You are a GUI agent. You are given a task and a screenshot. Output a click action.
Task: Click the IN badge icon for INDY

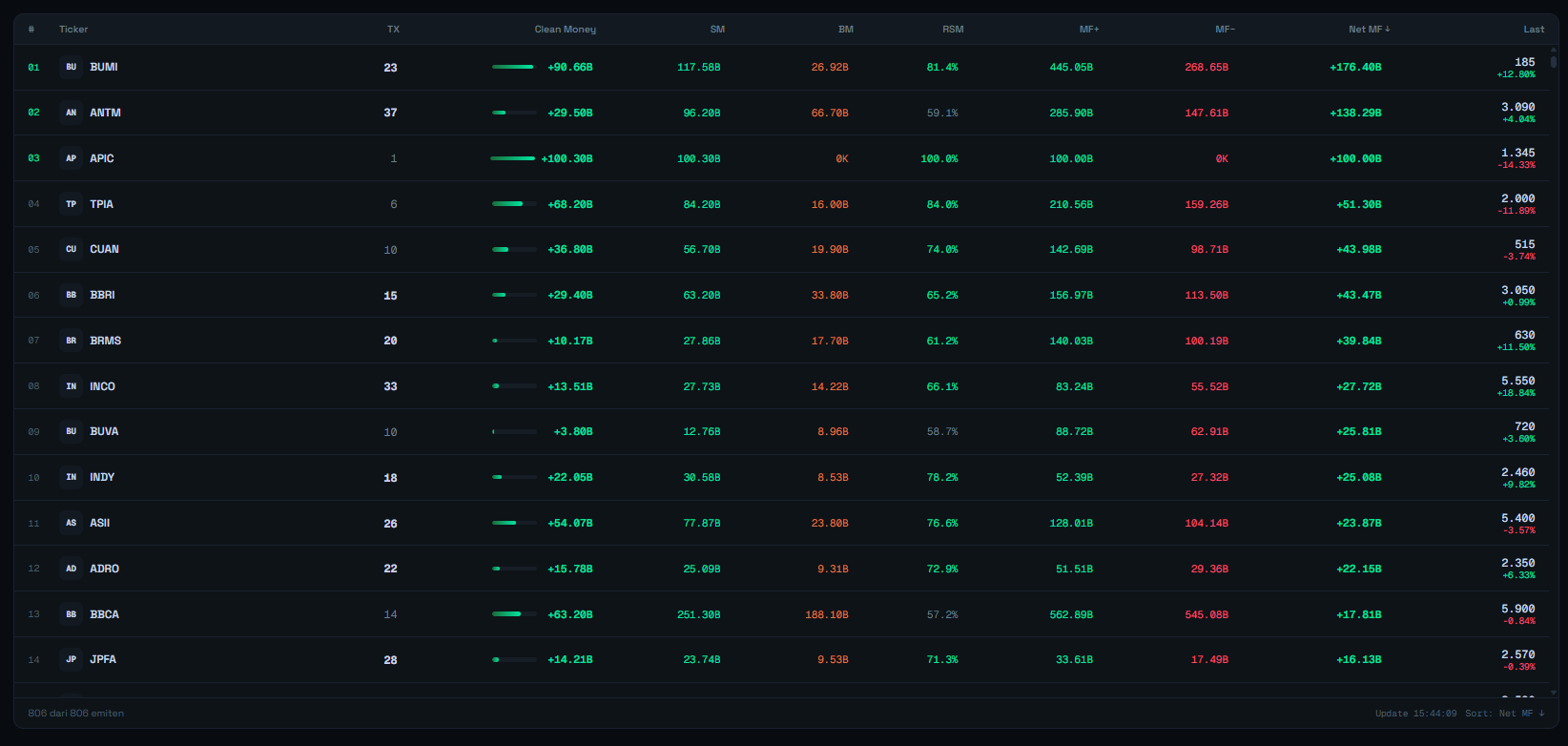(x=71, y=477)
